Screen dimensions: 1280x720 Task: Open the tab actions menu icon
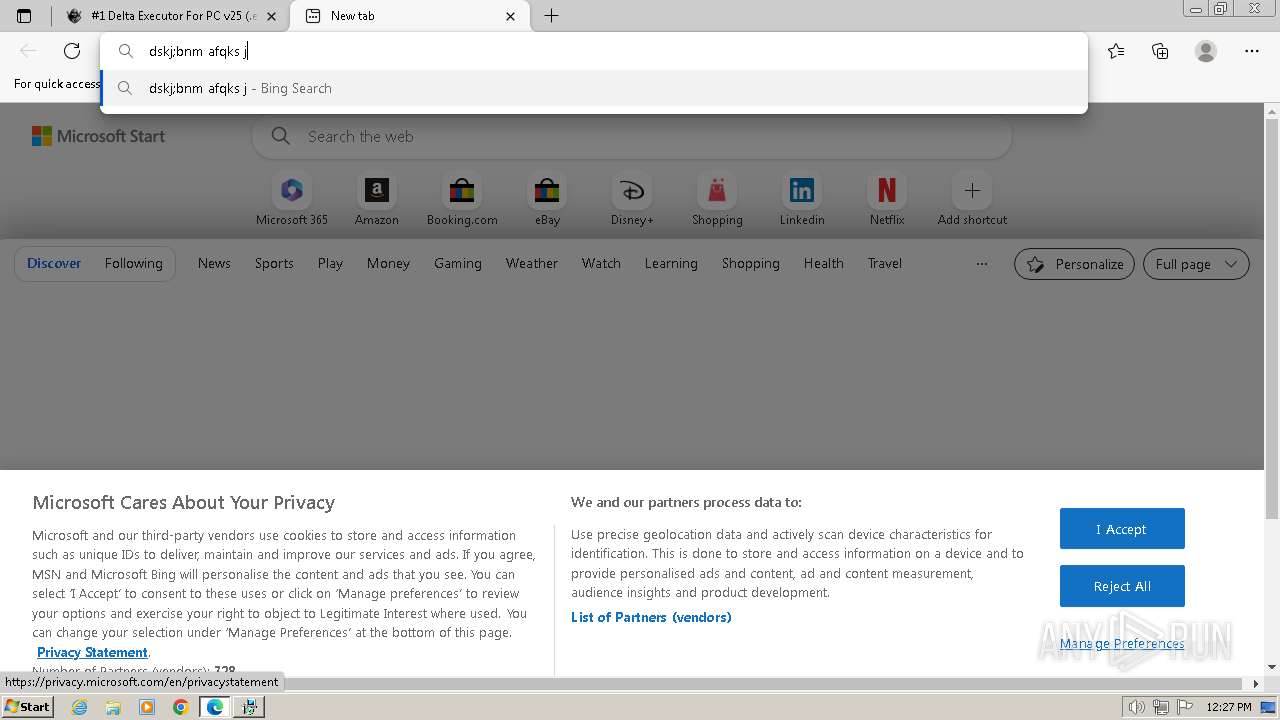coord(24,16)
